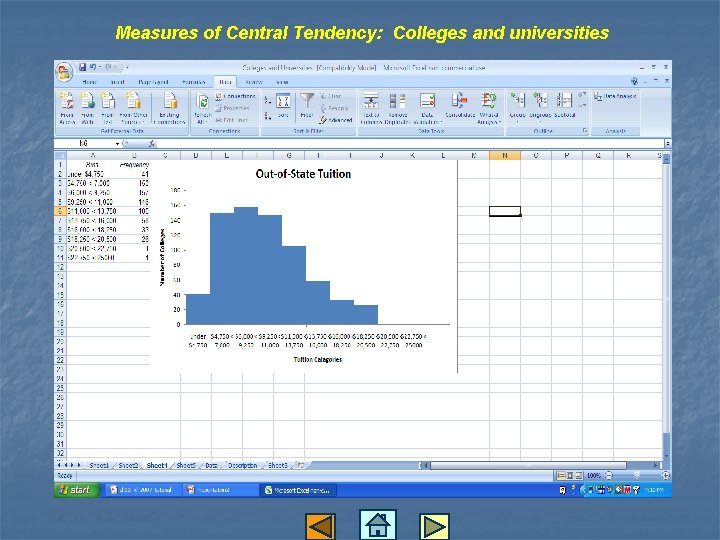This screenshot has height=540, width=720.
Task: Click Advanced filter option
Action: pos(336,120)
